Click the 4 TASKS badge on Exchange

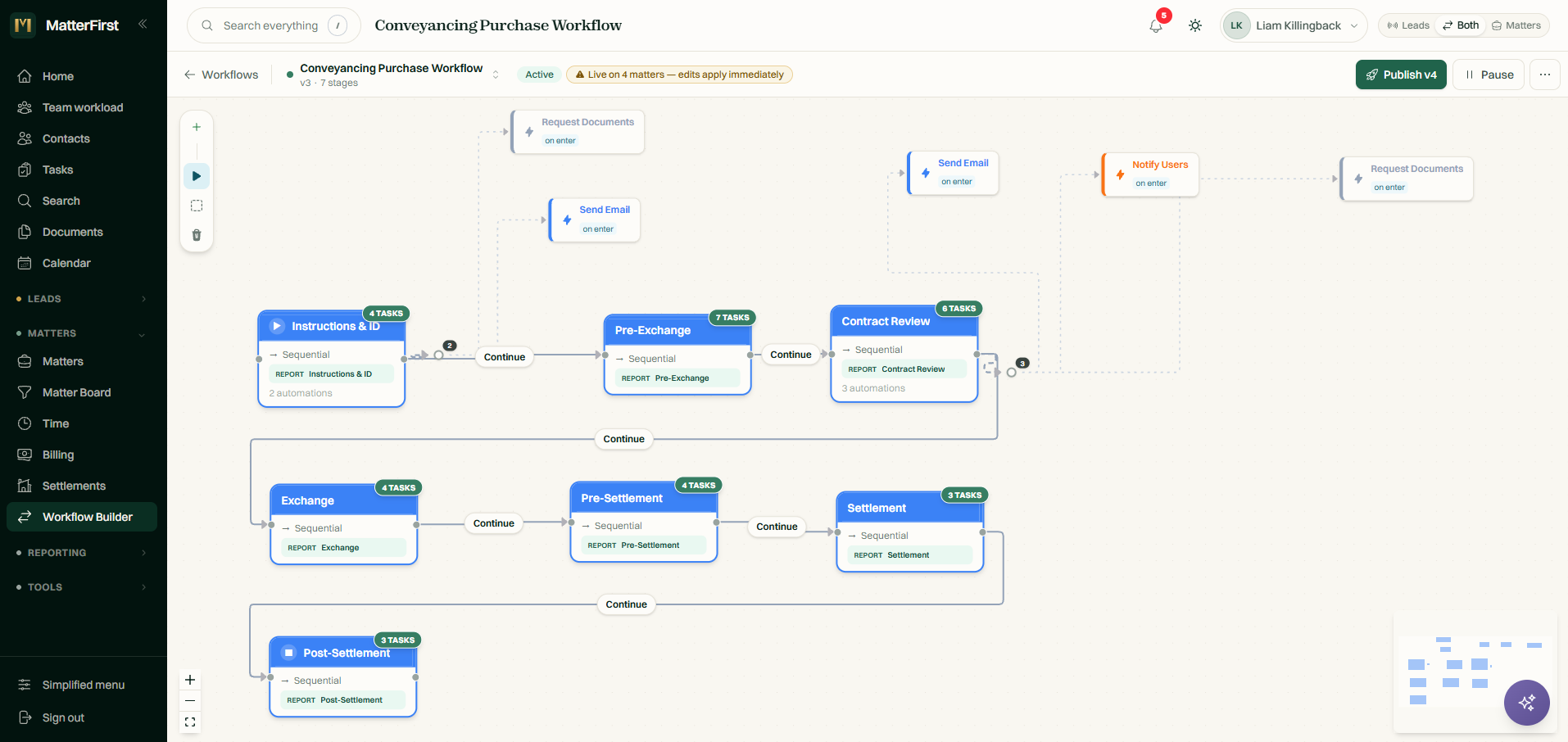pos(398,488)
